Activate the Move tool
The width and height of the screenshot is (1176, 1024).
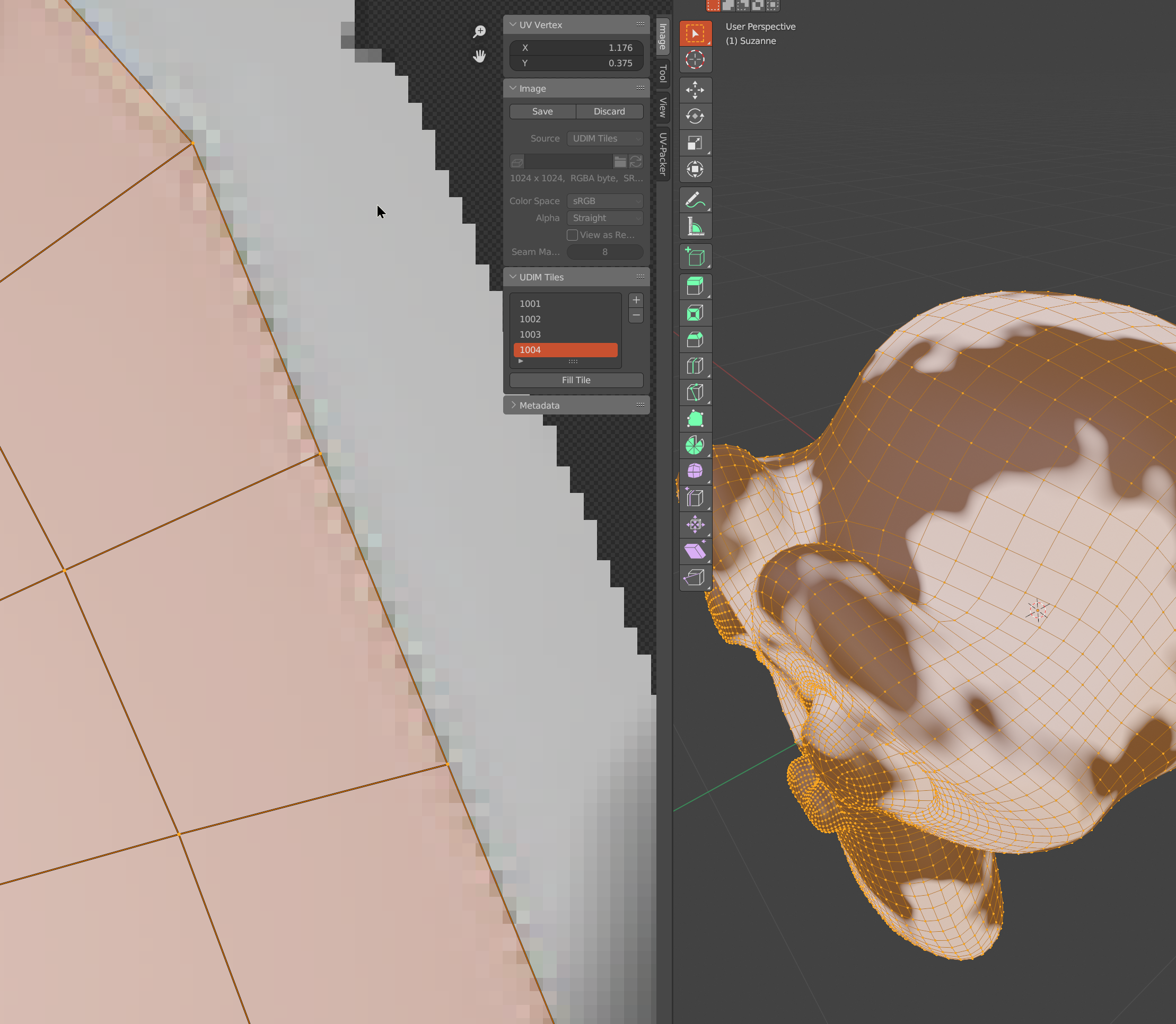pos(695,90)
